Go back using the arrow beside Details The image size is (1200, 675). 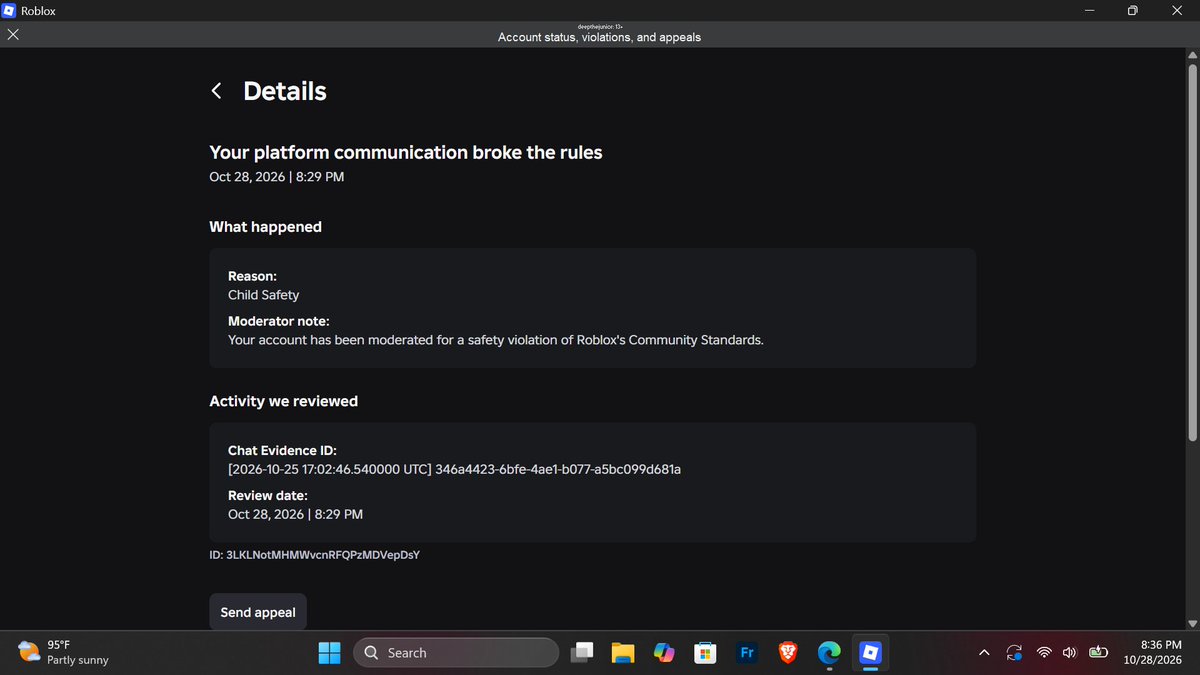pos(216,91)
